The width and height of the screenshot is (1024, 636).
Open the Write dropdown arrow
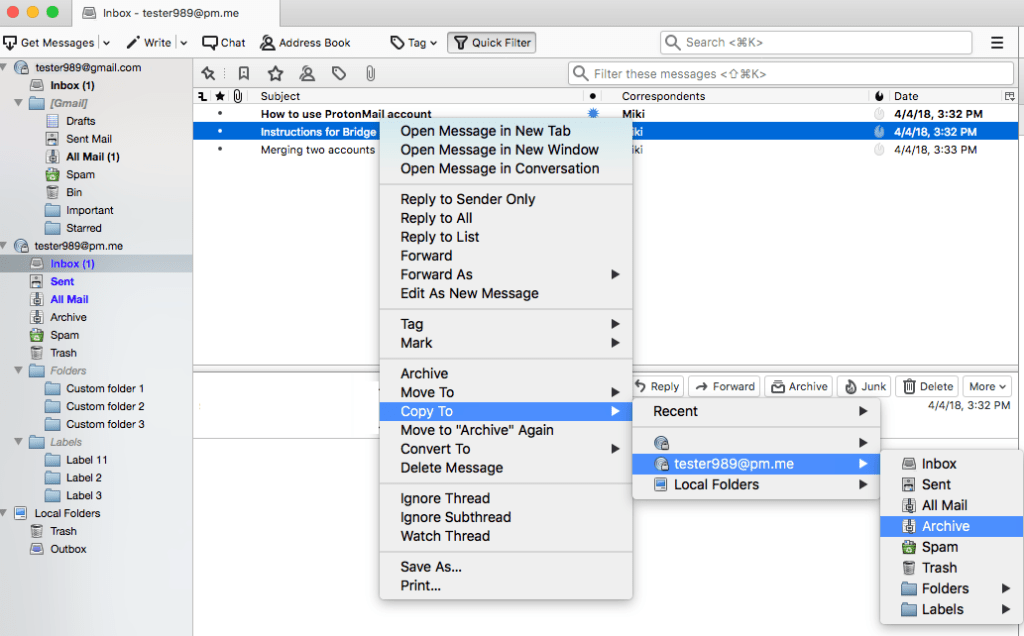click(x=184, y=43)
